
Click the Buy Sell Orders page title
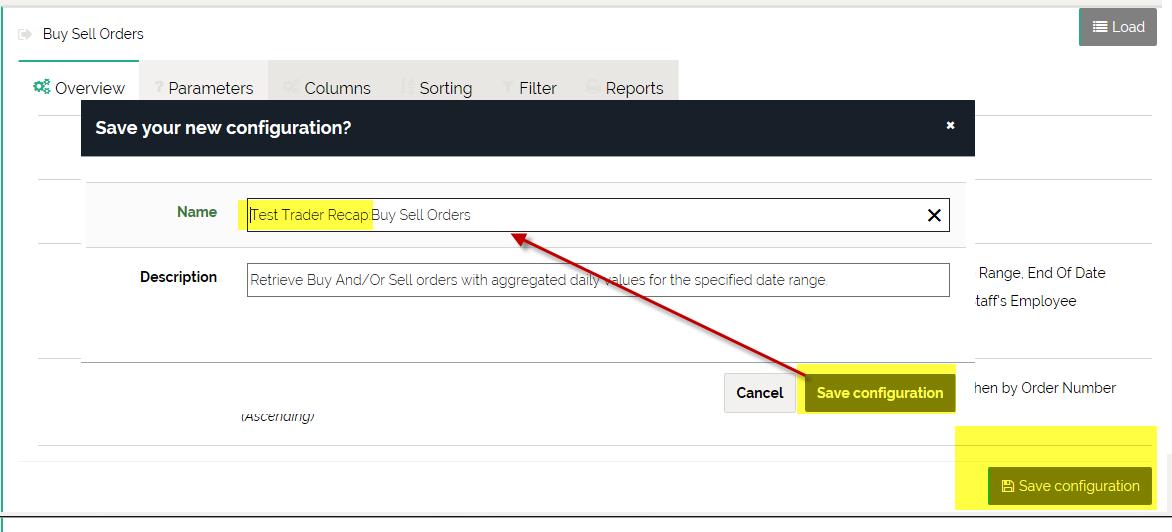(93, 34)
